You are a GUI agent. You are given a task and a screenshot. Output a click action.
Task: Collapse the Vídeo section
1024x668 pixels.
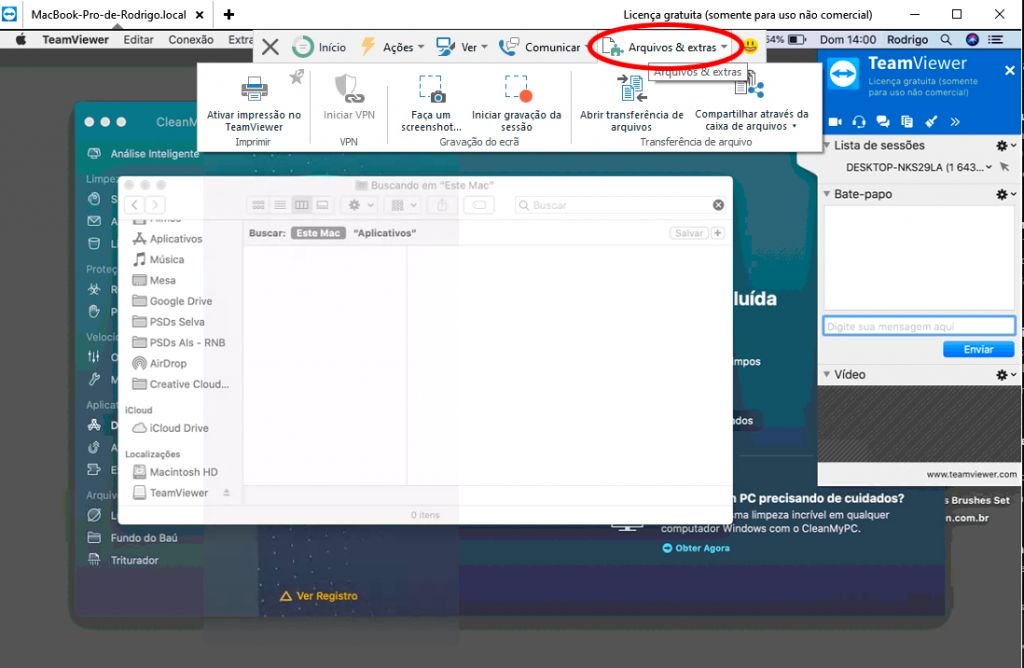pos(827,374)
